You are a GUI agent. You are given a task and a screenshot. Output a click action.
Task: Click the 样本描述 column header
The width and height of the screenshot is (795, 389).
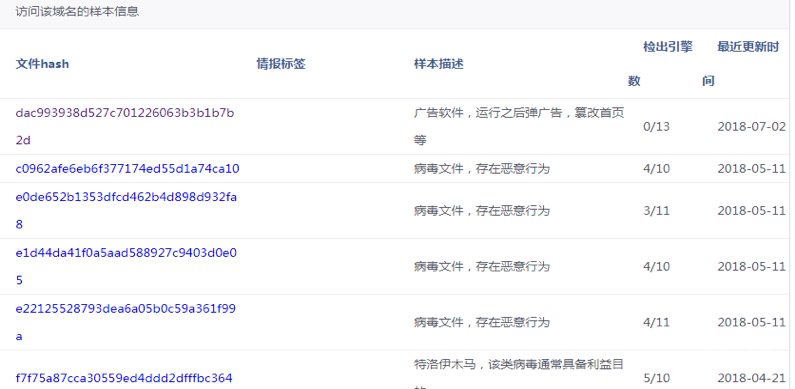click(439, 64)
